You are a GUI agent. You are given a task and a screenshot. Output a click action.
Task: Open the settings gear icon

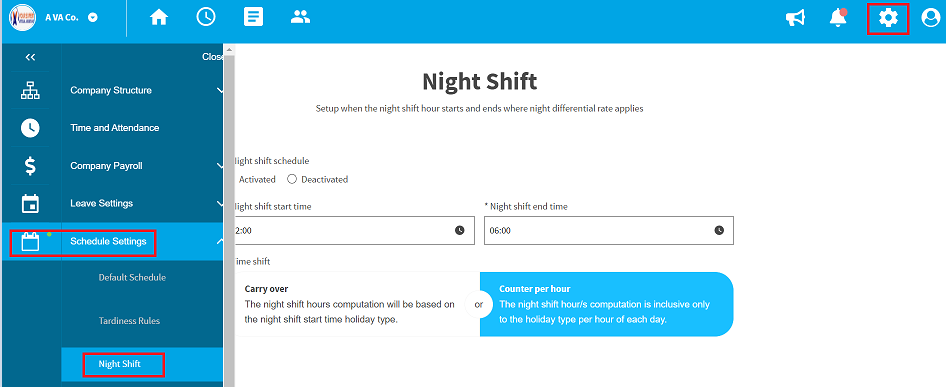(888, 18)
